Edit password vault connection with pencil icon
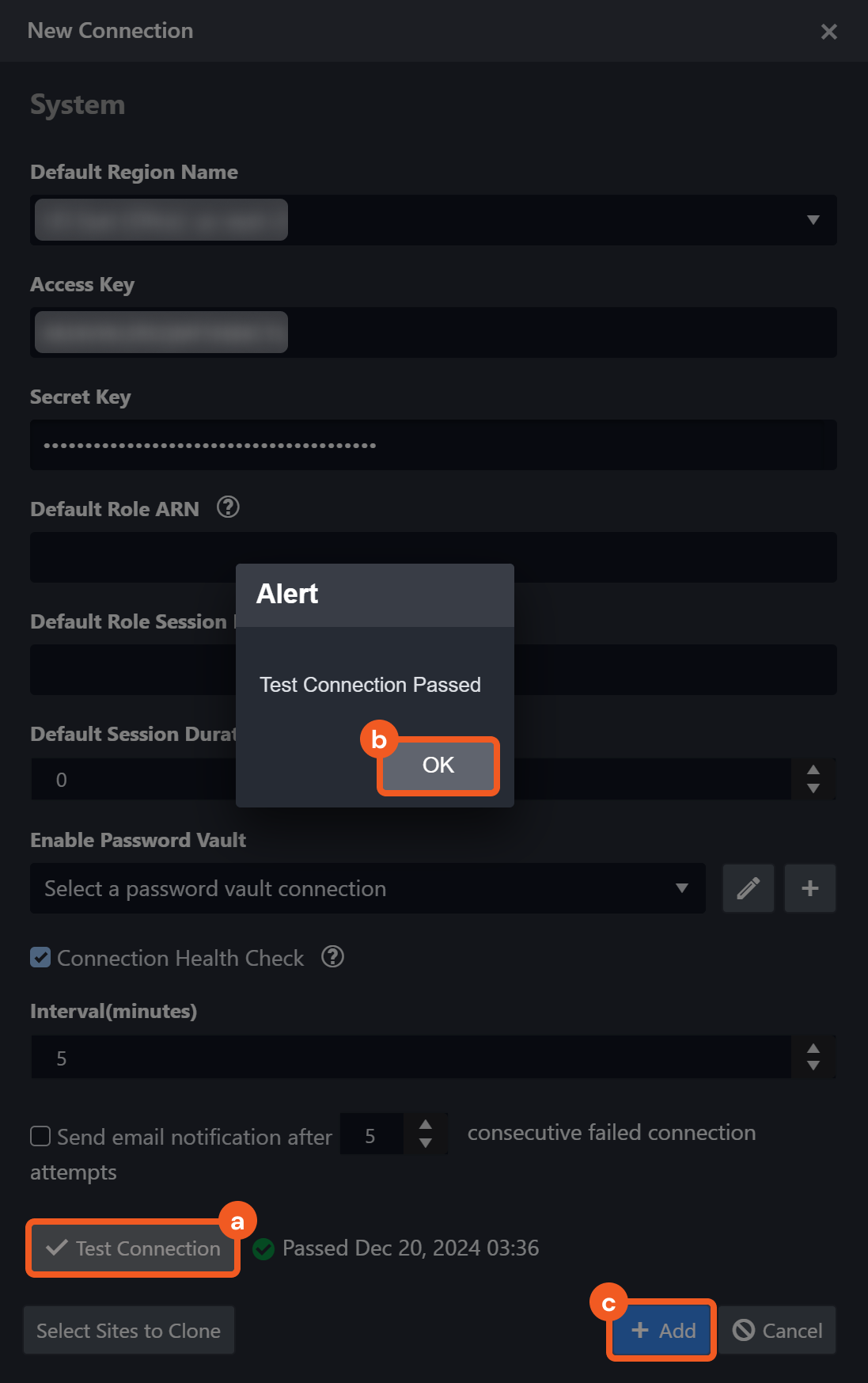Screen dimensions: 868x1383 748,888
